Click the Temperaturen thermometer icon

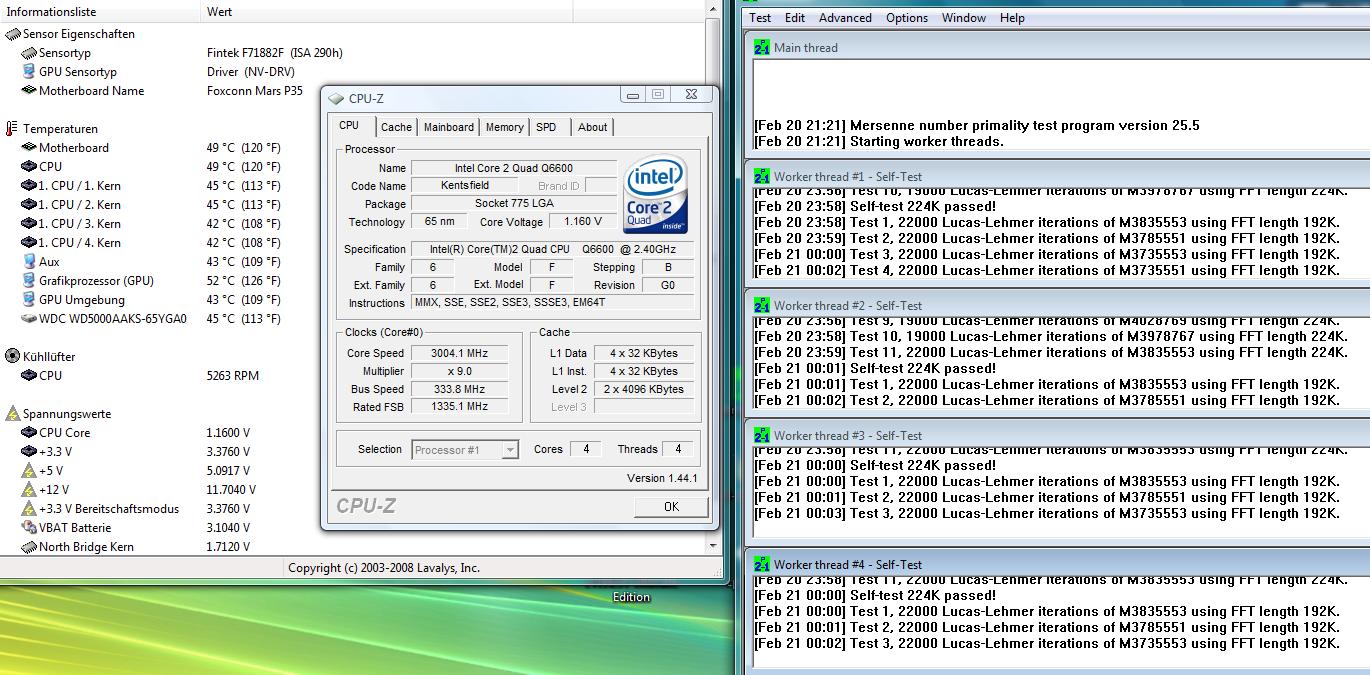[12, 129]
